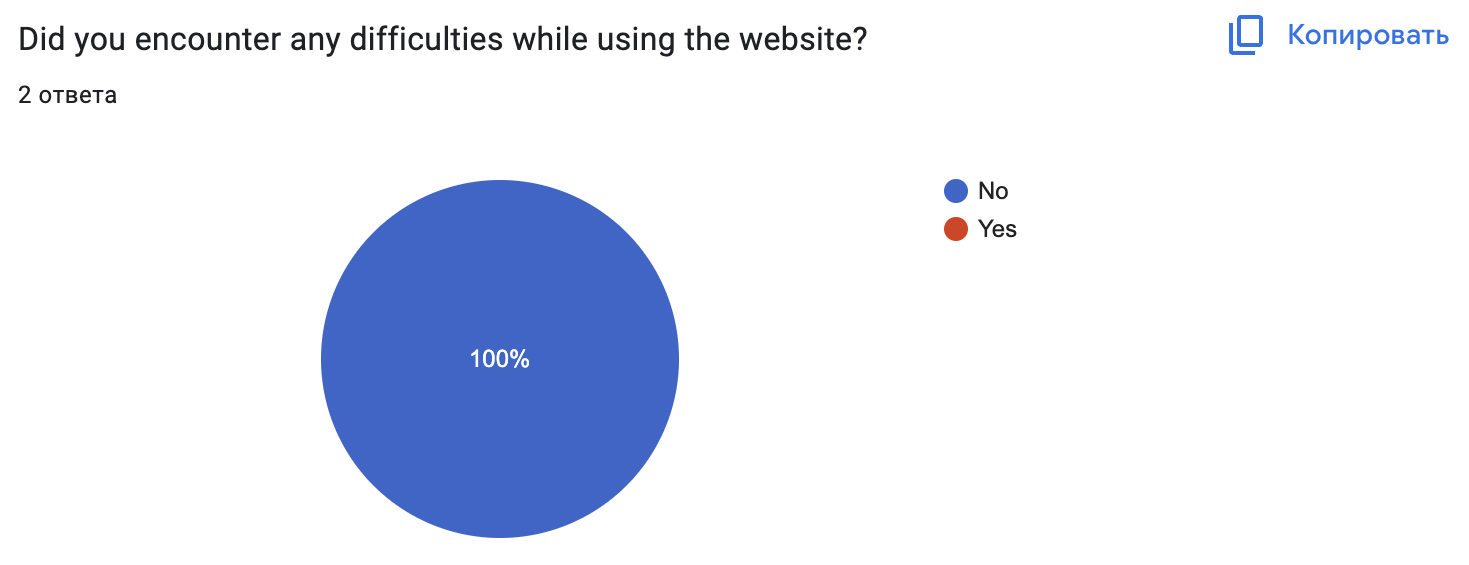Click the copy chart icon
The width and height of the screenshot is (1469, 565).
point(1246,36)
